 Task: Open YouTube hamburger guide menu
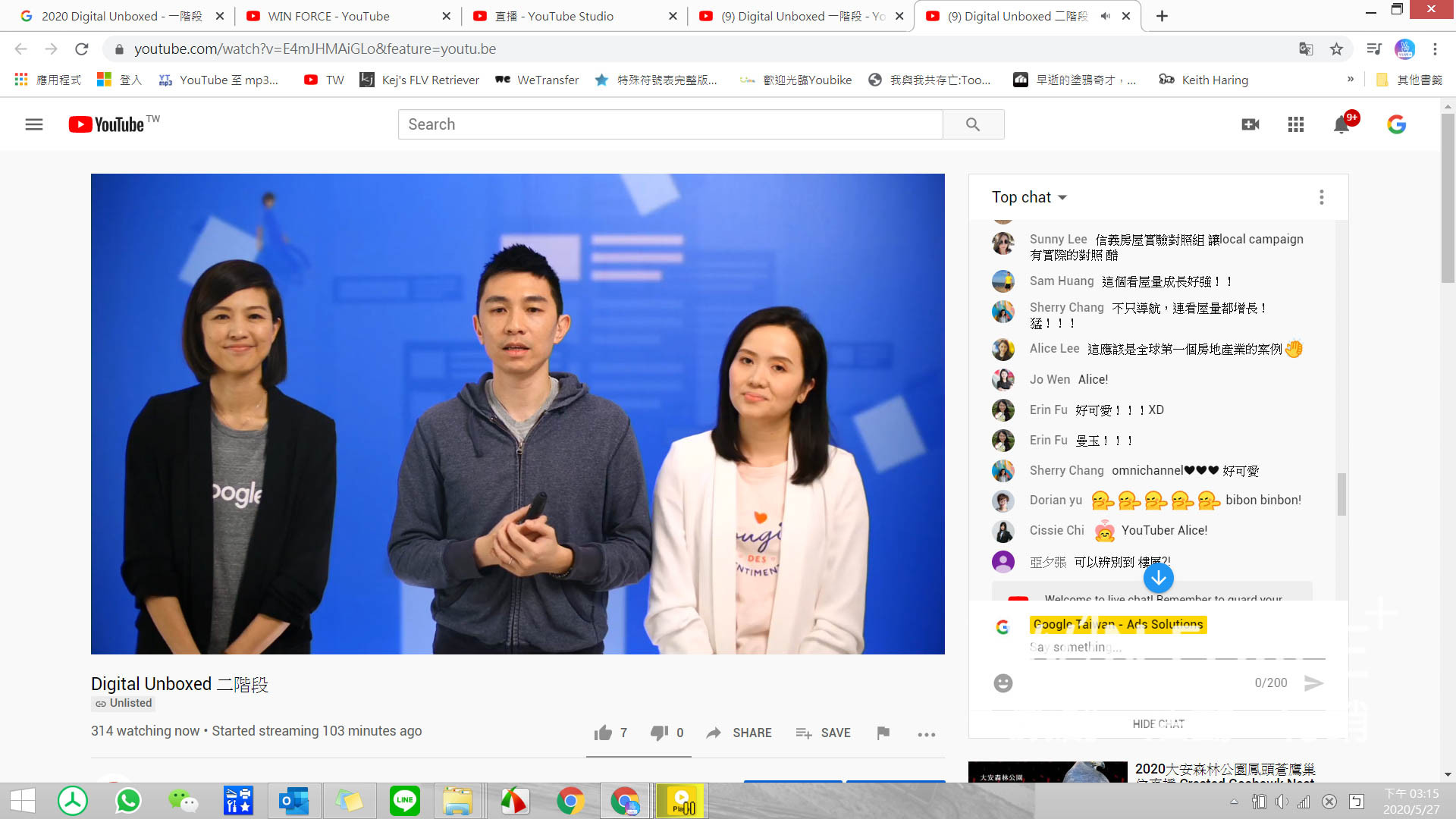(34, 124)
